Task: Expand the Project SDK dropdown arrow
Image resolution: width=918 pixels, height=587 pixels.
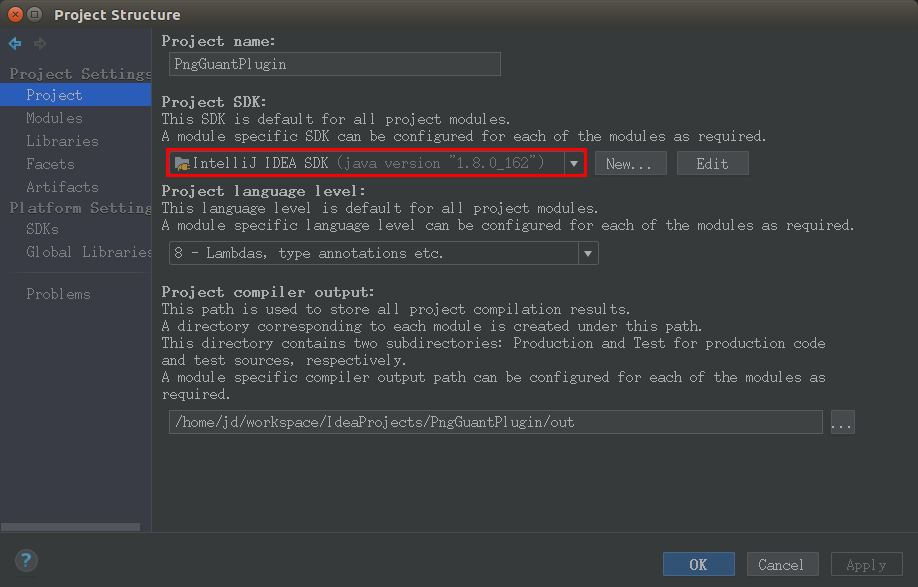Action: point(574,164)
